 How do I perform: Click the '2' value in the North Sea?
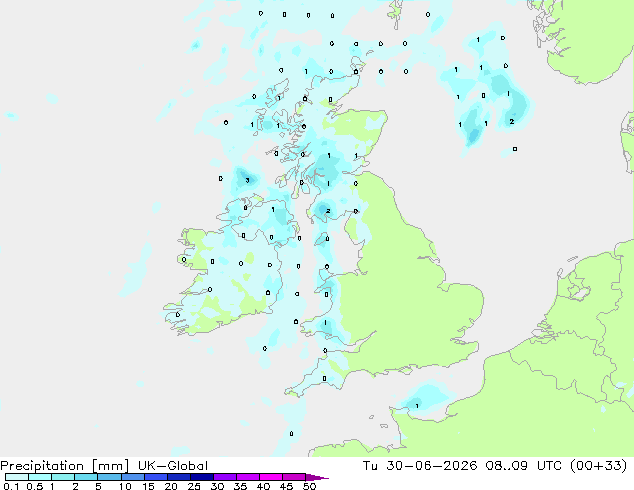pos(512,121)
